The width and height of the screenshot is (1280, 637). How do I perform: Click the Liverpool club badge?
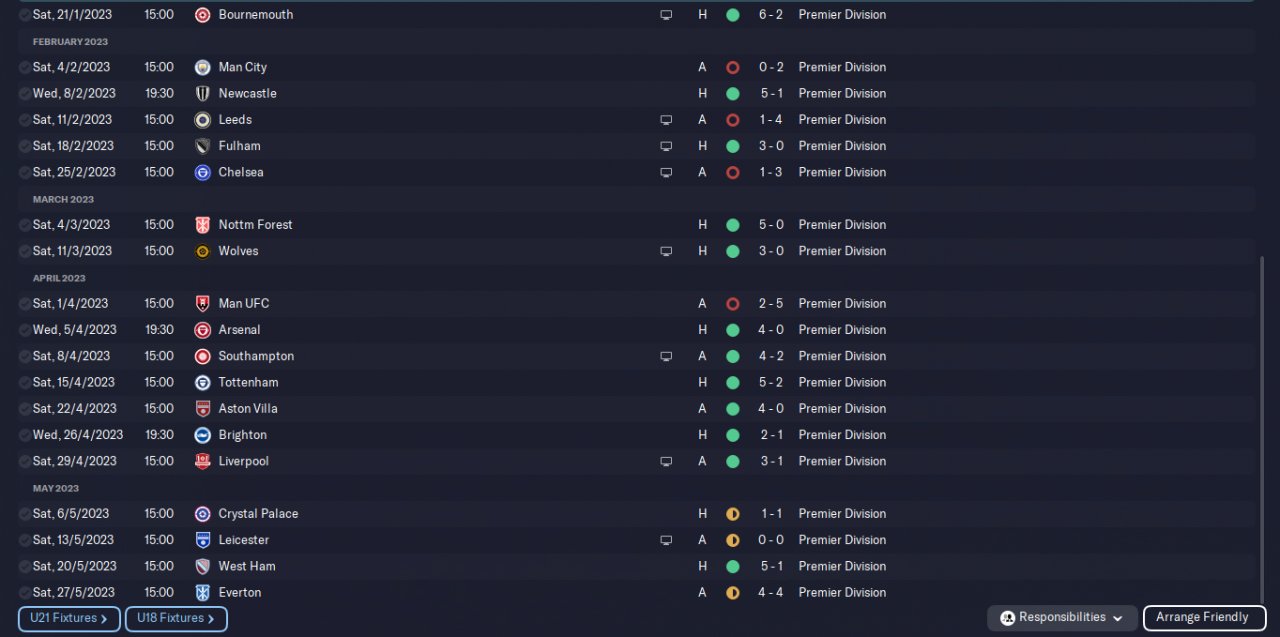point(202,461)
